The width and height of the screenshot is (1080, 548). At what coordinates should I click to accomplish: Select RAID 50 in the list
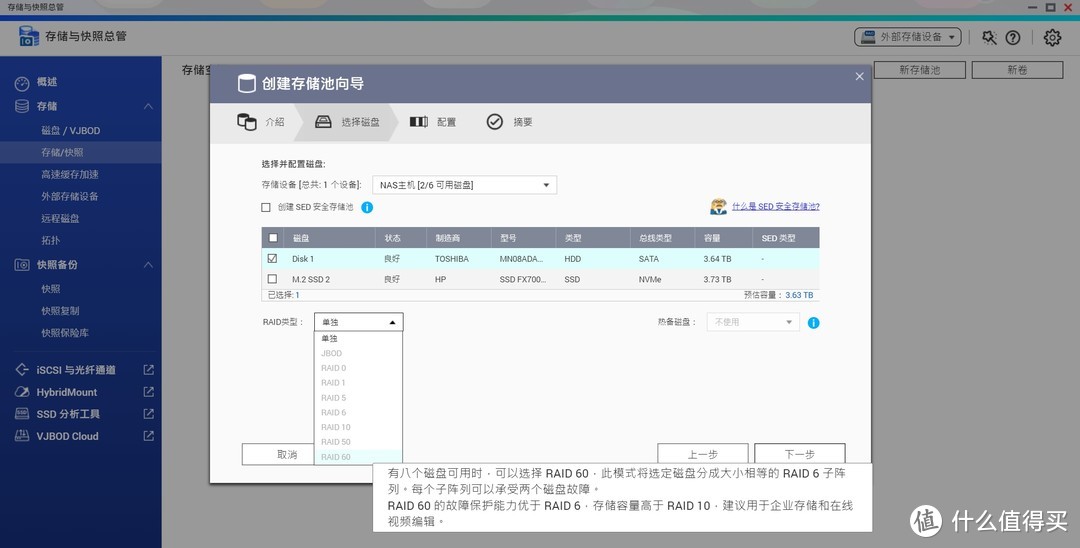pos(358,442)
